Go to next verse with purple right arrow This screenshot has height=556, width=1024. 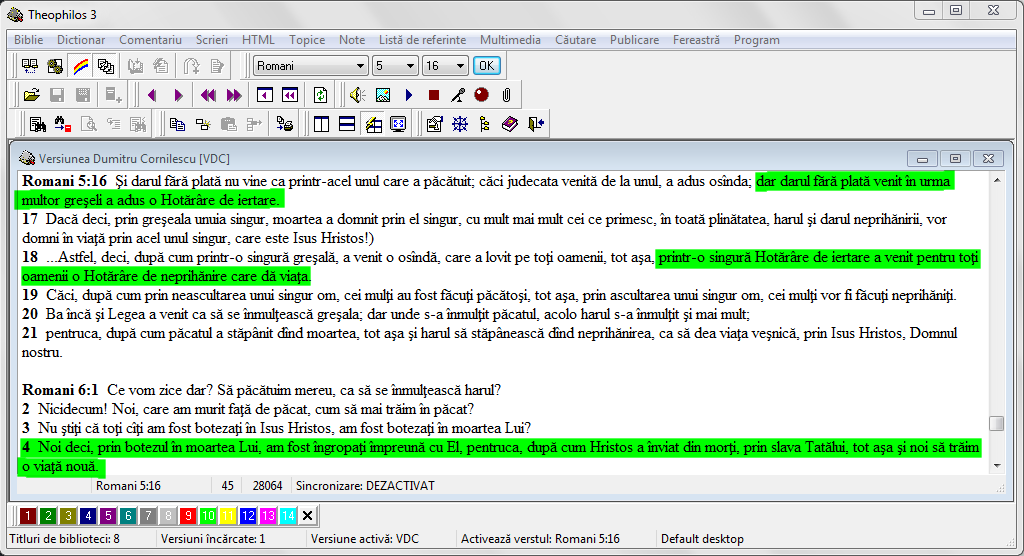[178, 95]
